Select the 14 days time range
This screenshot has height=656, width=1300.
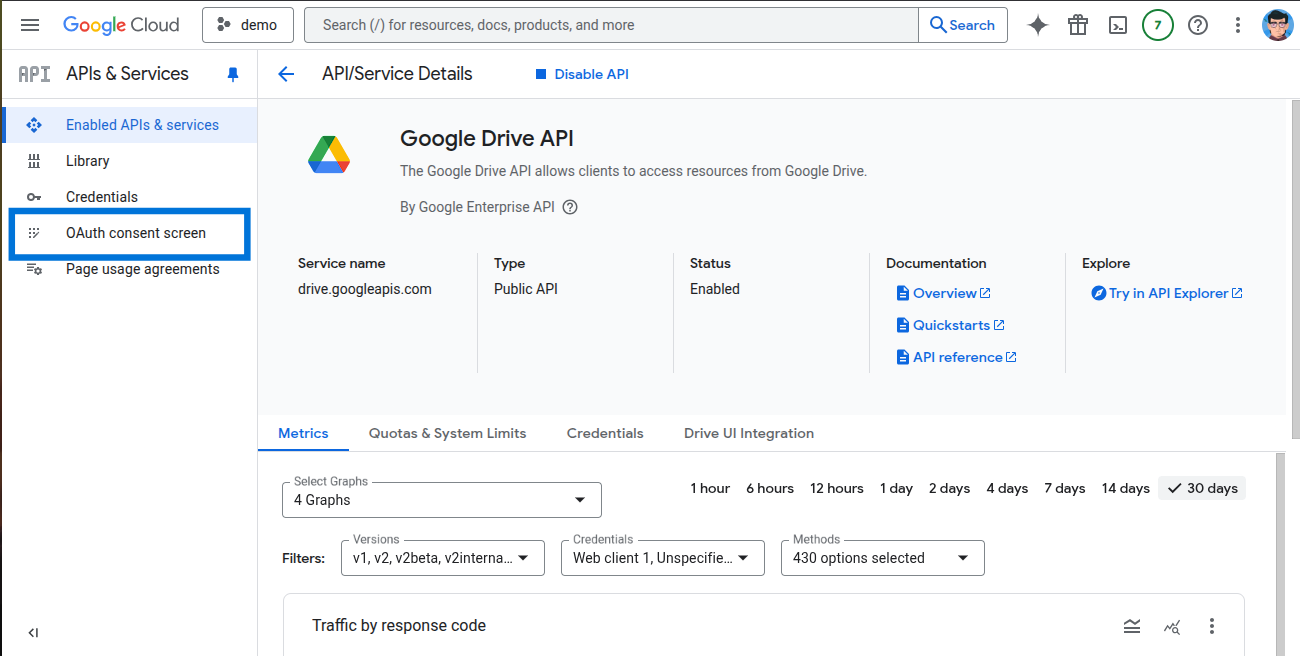(1126, 488)
